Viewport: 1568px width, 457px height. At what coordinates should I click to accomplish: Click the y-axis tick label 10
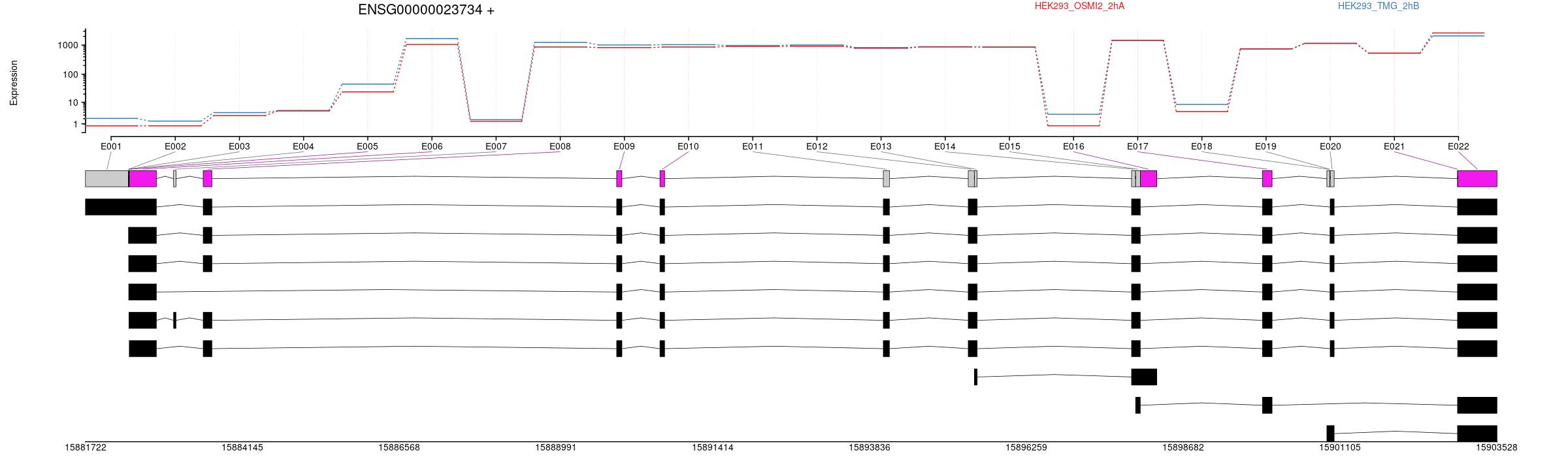click(73, 102)
